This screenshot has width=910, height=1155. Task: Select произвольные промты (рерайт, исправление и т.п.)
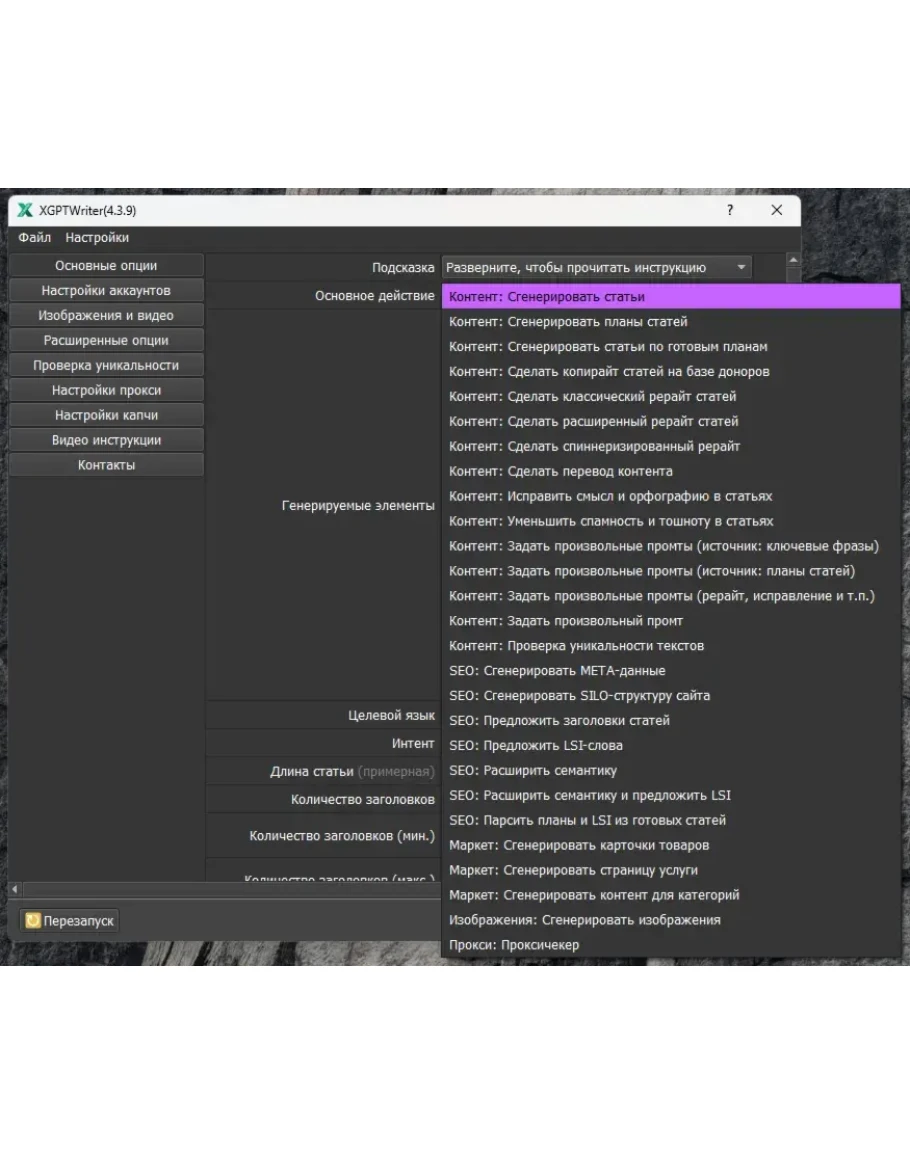point(671,596)
